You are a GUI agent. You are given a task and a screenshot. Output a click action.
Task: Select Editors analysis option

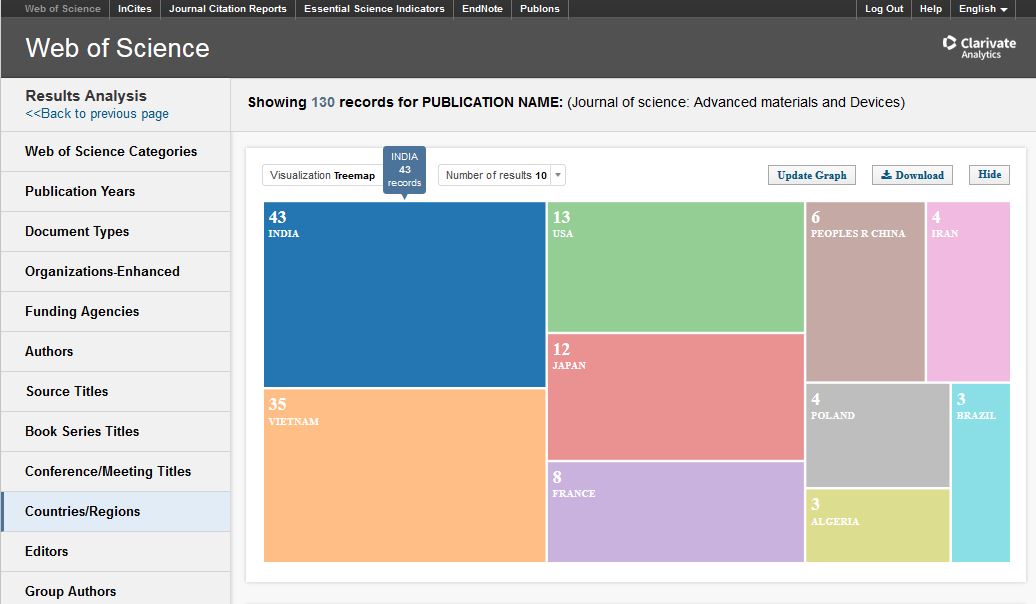click(116, 552)
